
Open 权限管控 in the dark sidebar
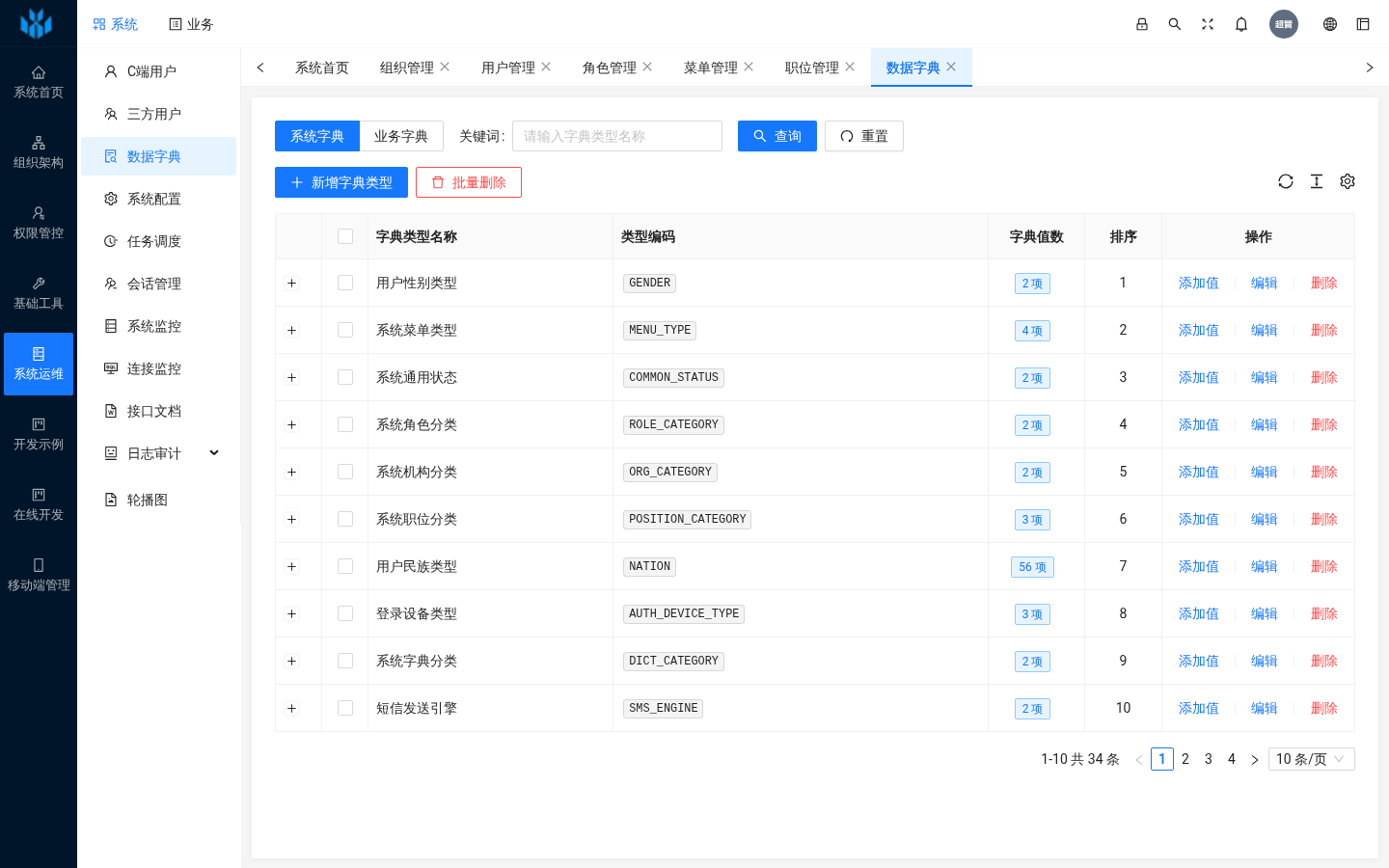(x=39, y=224)
